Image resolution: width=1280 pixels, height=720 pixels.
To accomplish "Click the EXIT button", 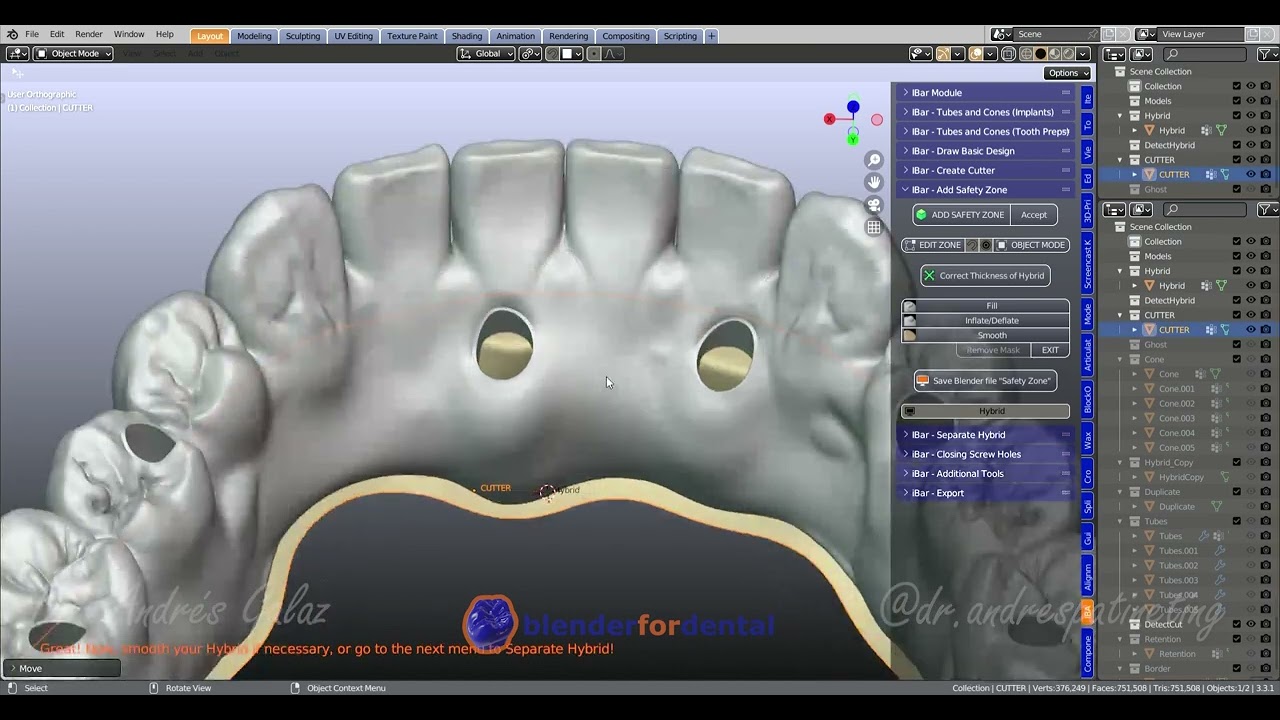I will click(1050, 350).
